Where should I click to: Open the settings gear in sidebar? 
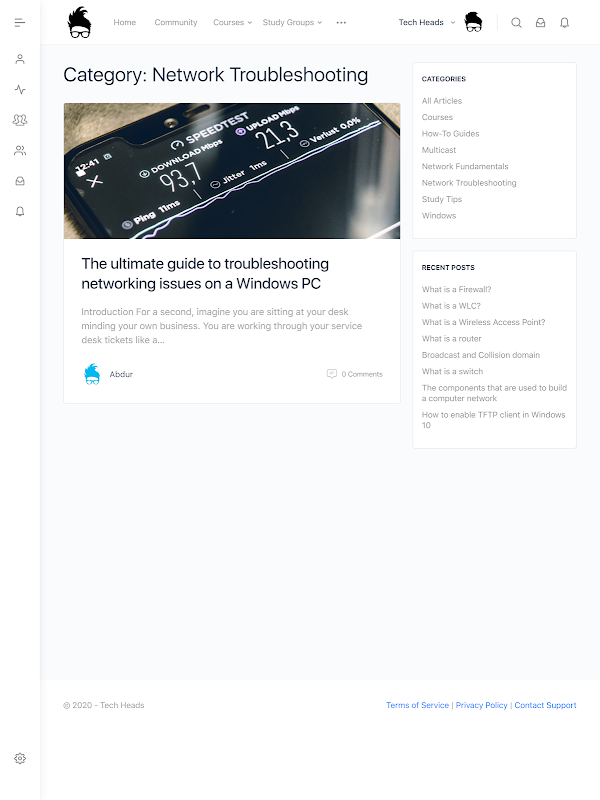pos(20,758)
